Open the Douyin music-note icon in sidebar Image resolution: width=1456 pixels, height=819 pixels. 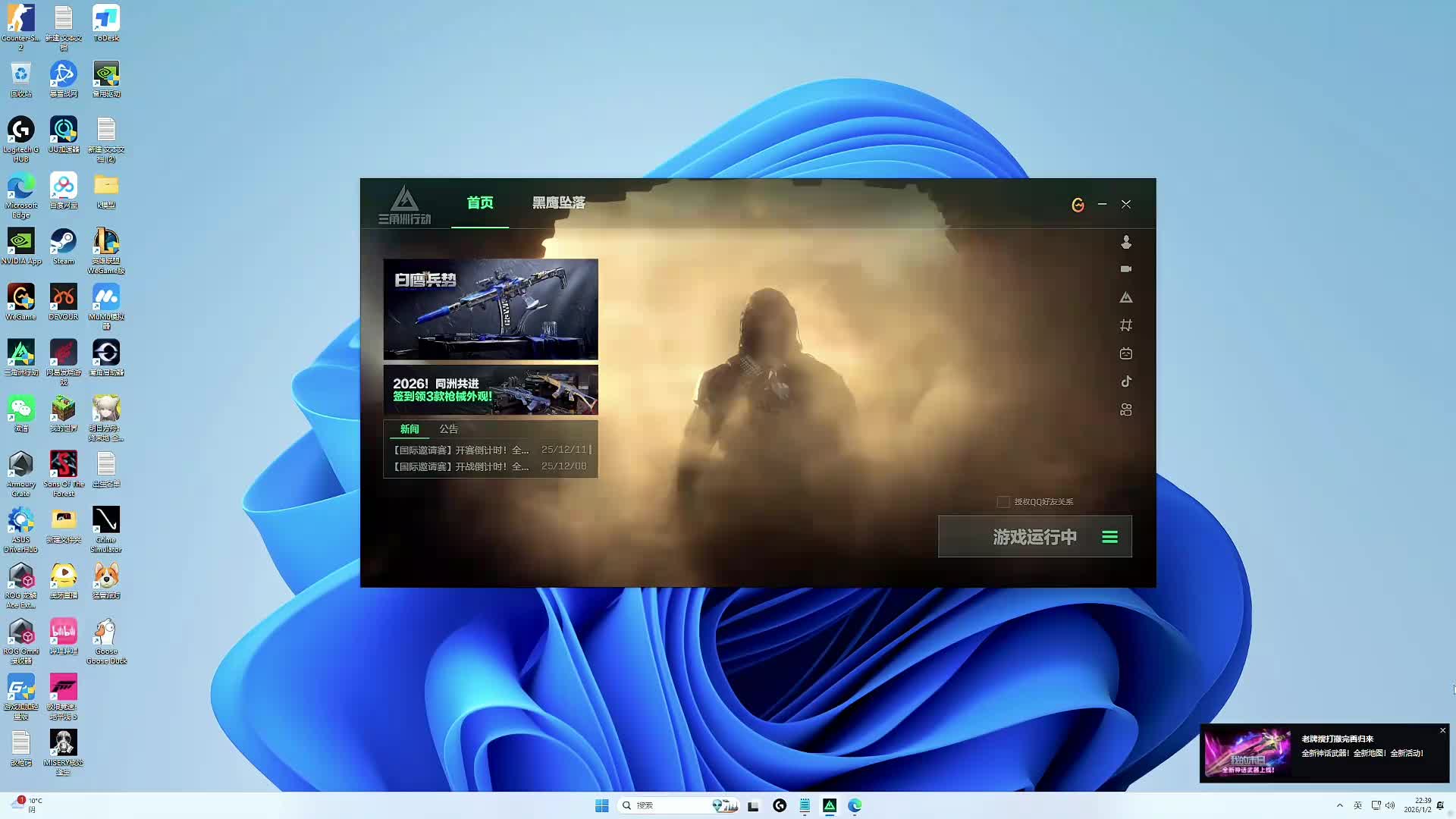(x=1126, y=381)
